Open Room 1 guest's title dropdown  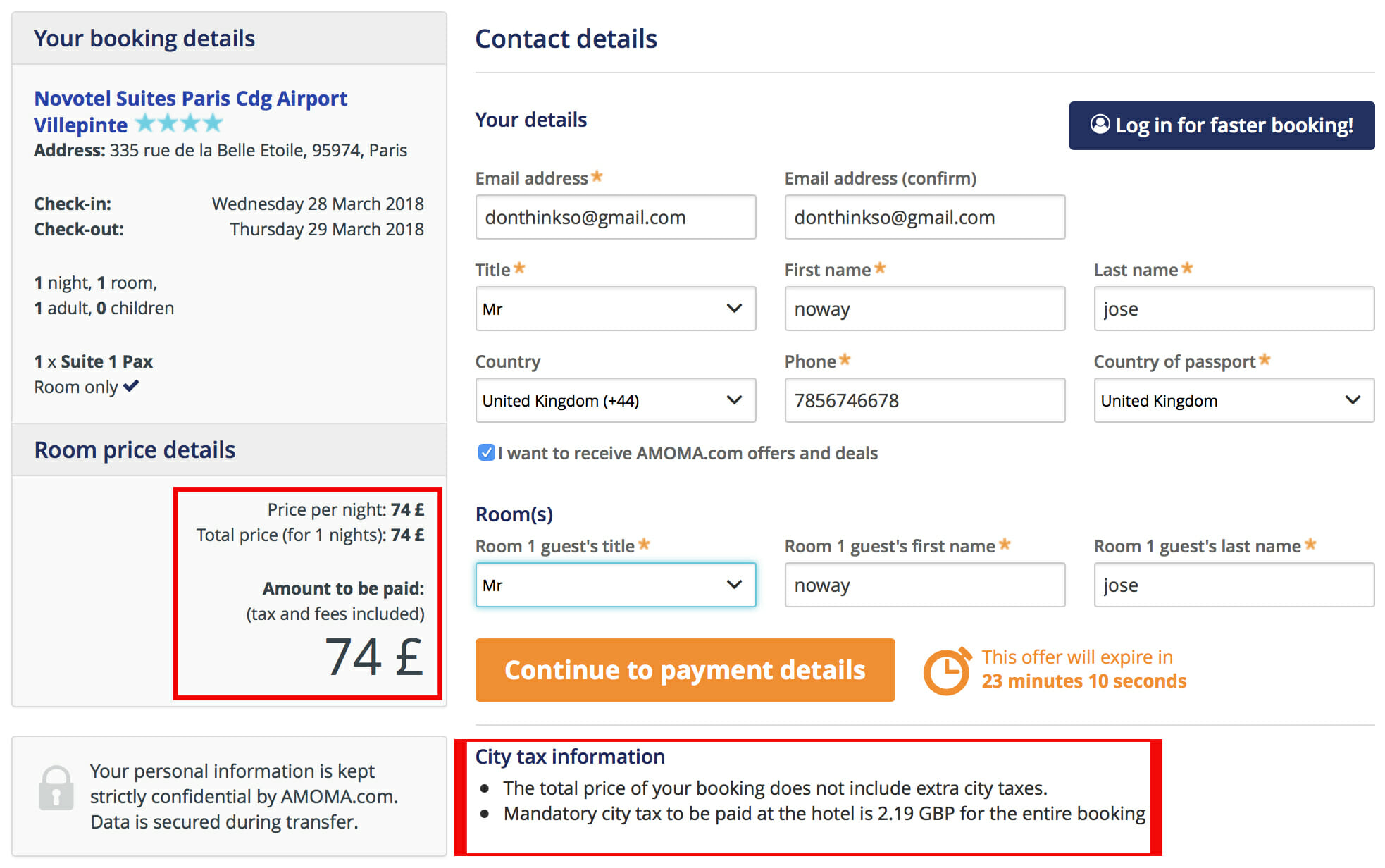click(614, 585)
